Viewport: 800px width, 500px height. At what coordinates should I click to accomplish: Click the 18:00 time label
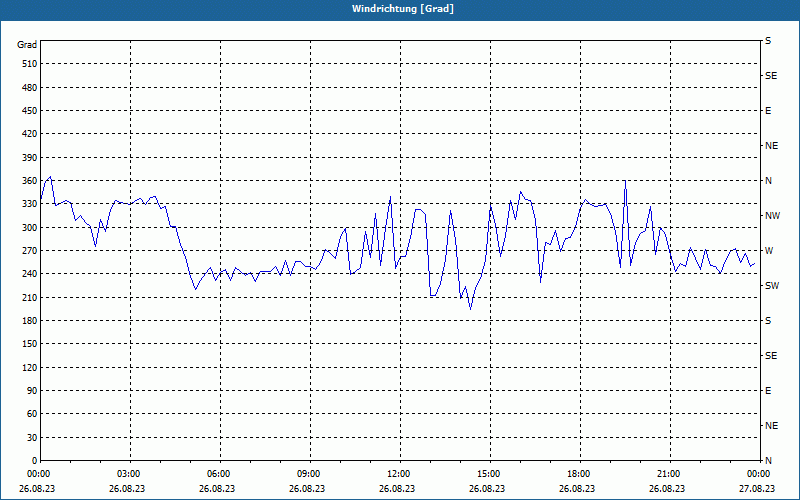(577, 474)
